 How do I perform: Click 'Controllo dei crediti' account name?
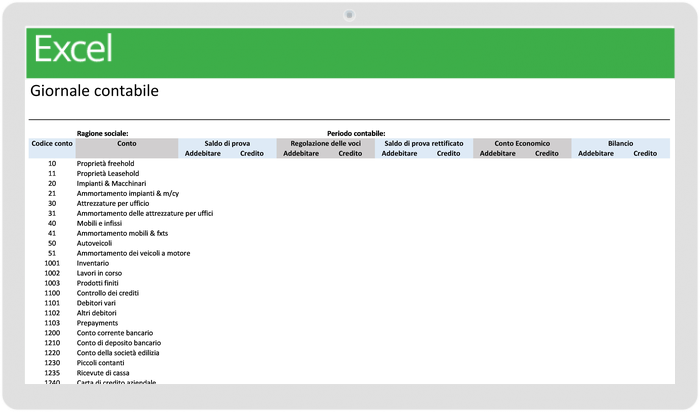pyautogui.click(x=108, y=293)
